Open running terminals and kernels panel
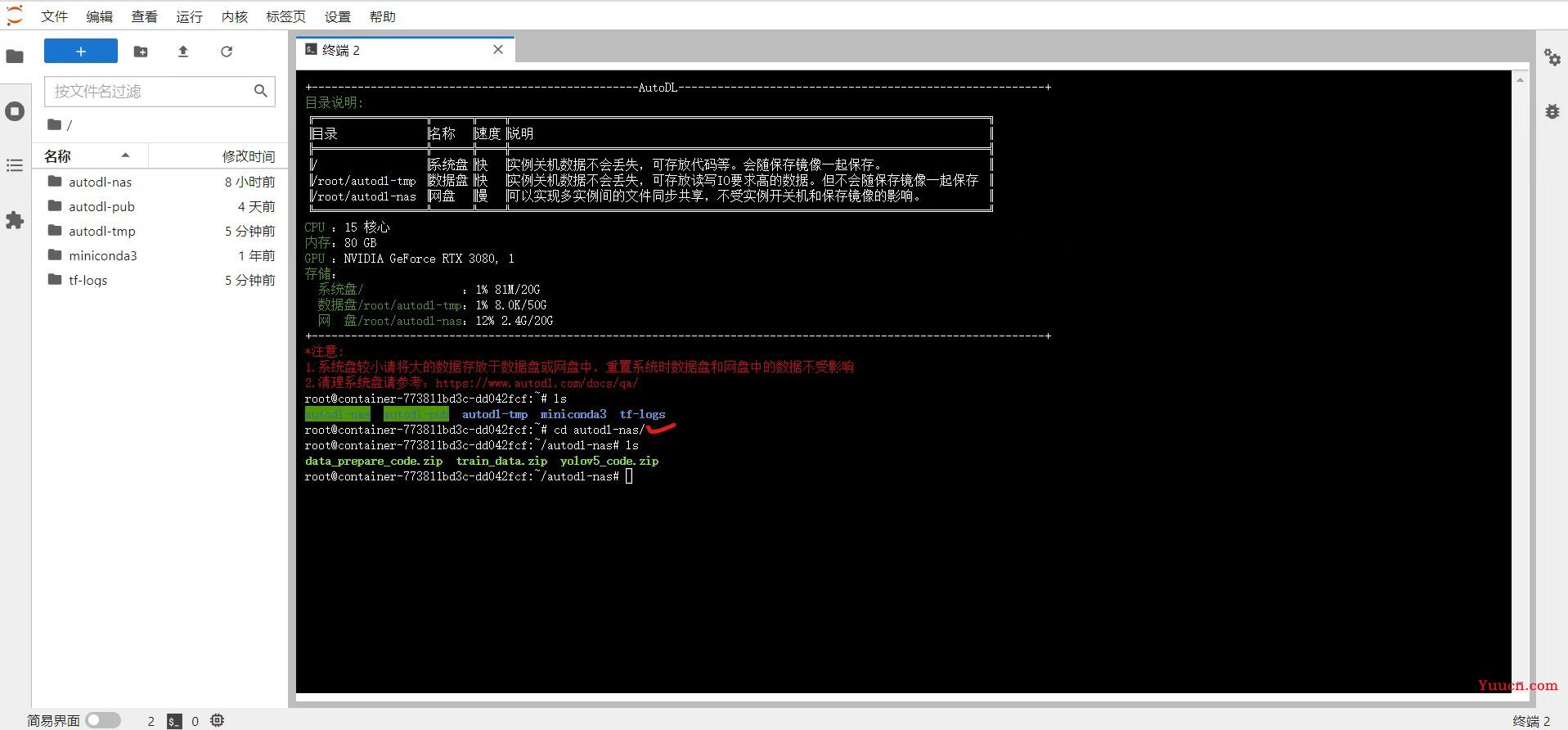This screenshot has height=730, width=1568. click(x=15, y=111)
